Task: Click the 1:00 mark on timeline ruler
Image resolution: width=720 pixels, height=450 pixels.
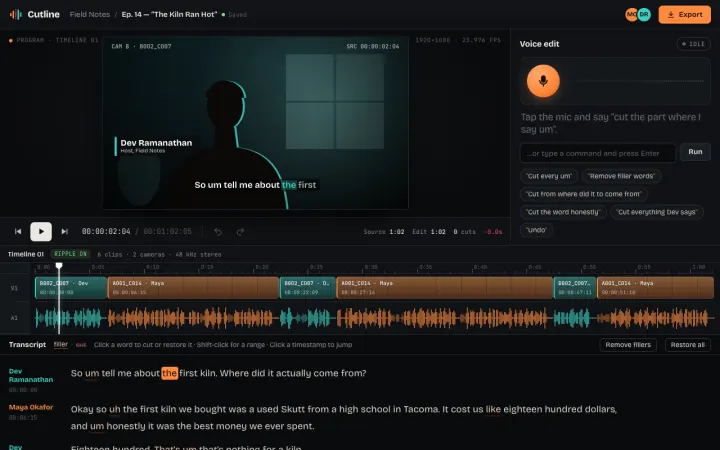Action: (x=698, y=267)
